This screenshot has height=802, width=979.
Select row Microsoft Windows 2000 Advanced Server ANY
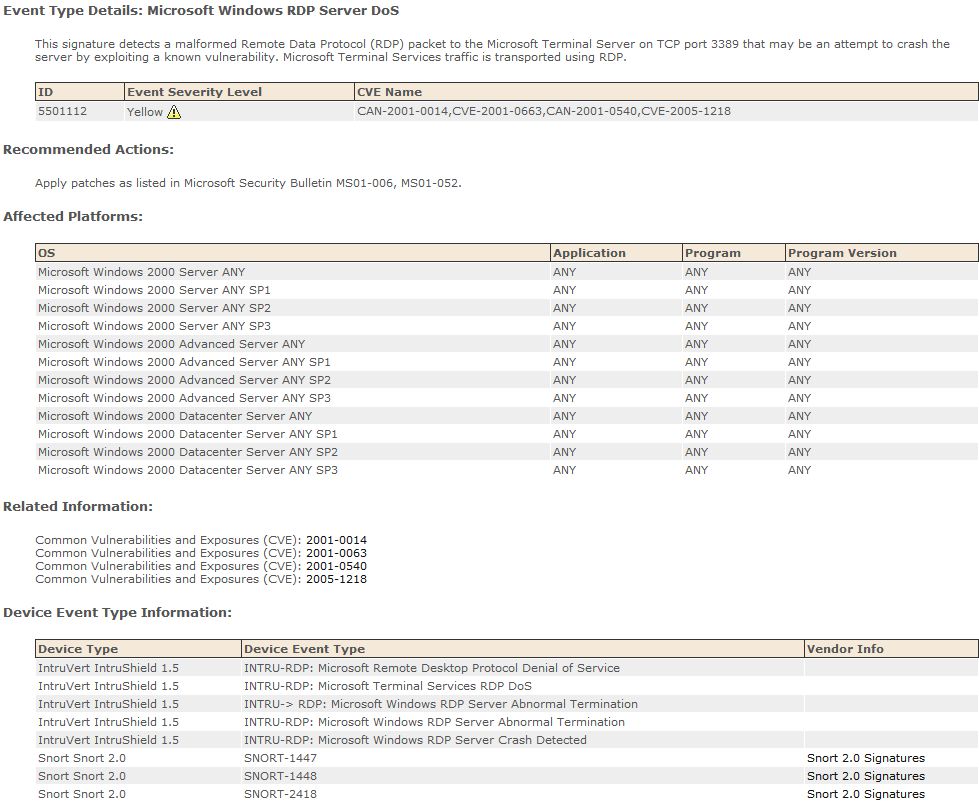(x=507, y=344)
